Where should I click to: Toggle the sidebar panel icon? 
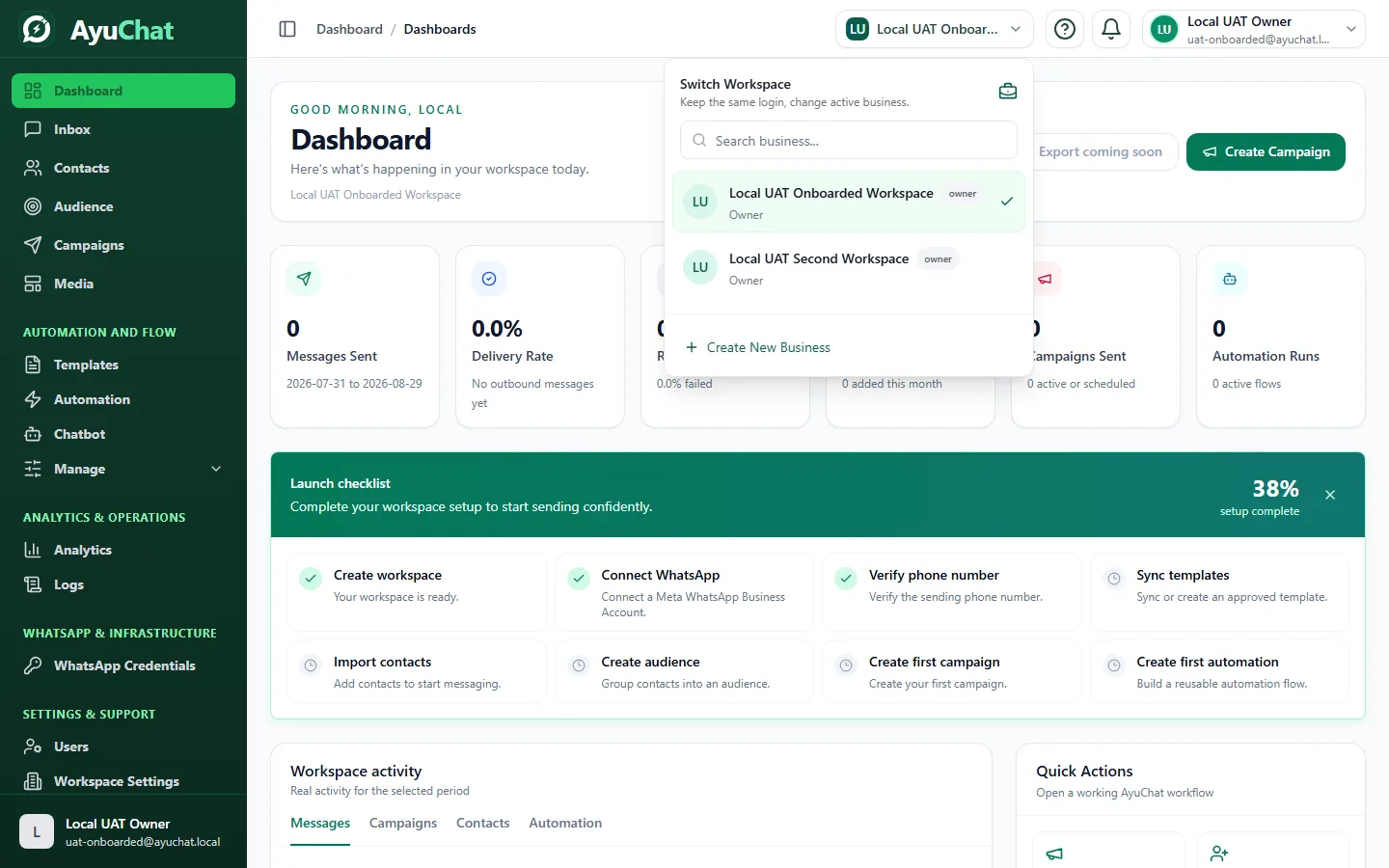click(x=287, y=29)
